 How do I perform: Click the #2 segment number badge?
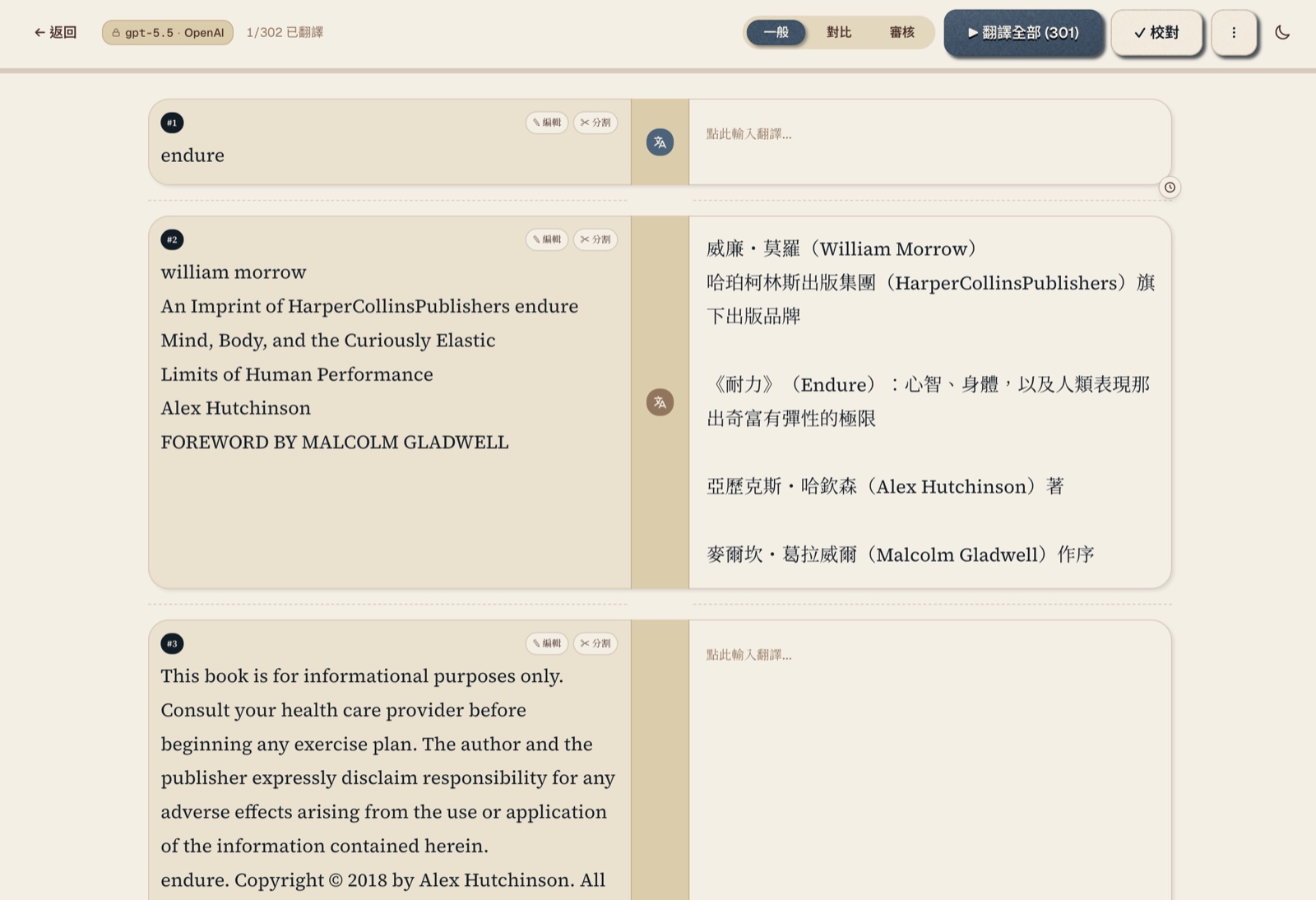172,239
